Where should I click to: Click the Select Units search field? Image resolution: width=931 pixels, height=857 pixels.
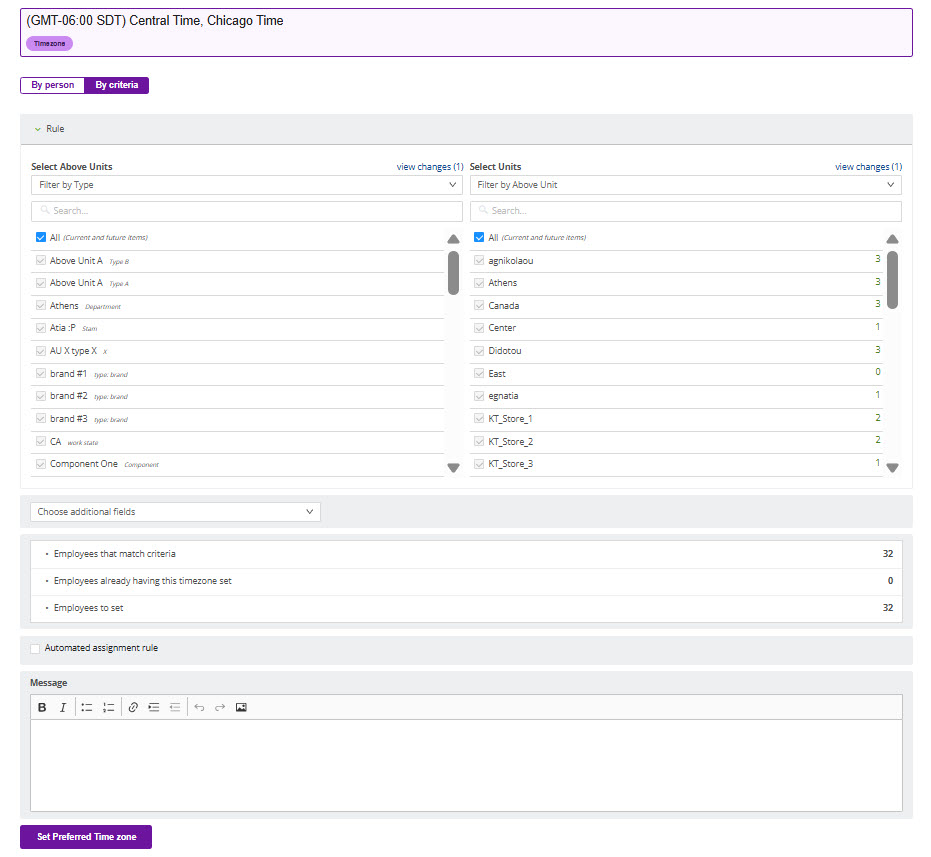pos(685,211)
